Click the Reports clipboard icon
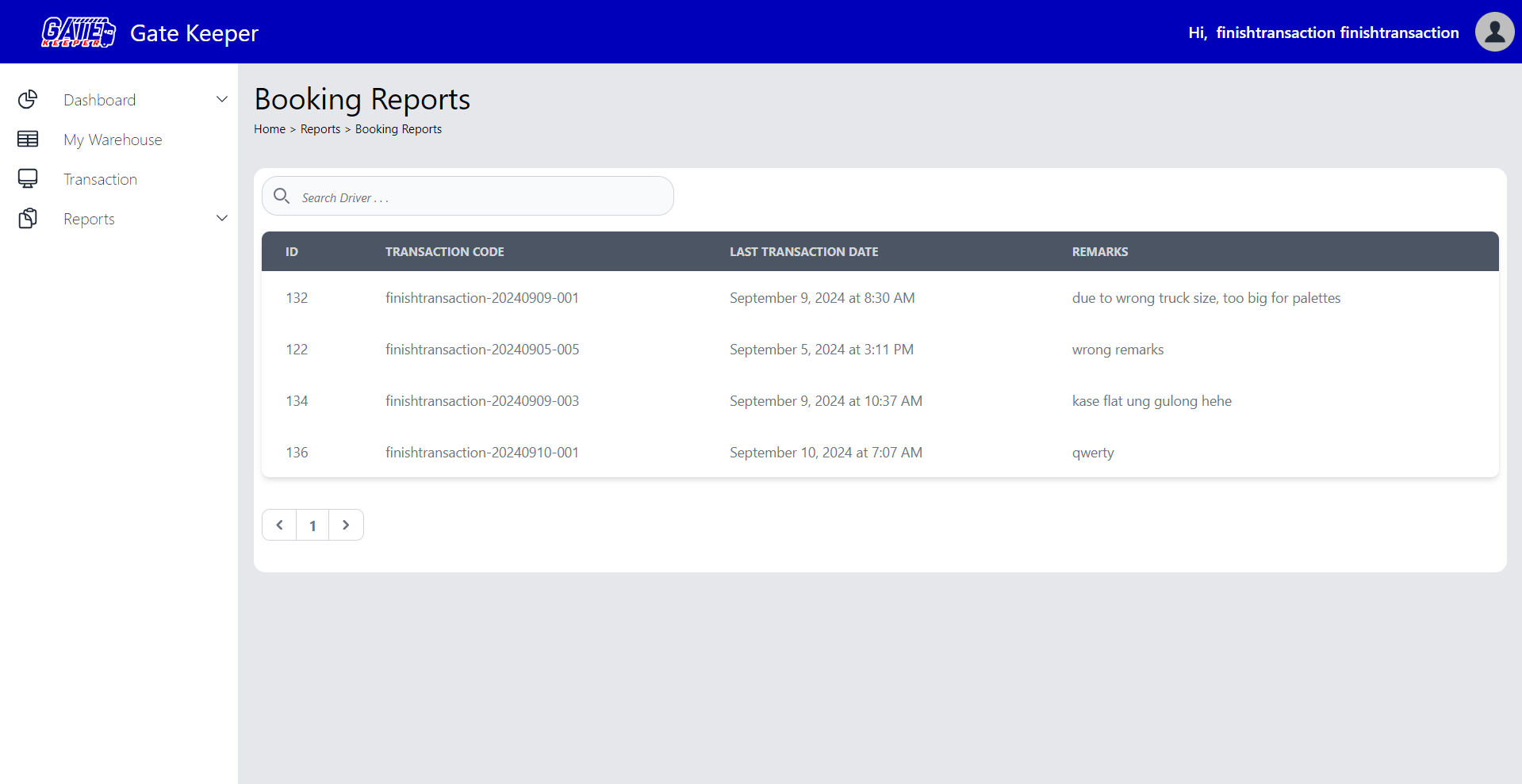This screenshot has height=784, width=1522. [x=28, y=219]
